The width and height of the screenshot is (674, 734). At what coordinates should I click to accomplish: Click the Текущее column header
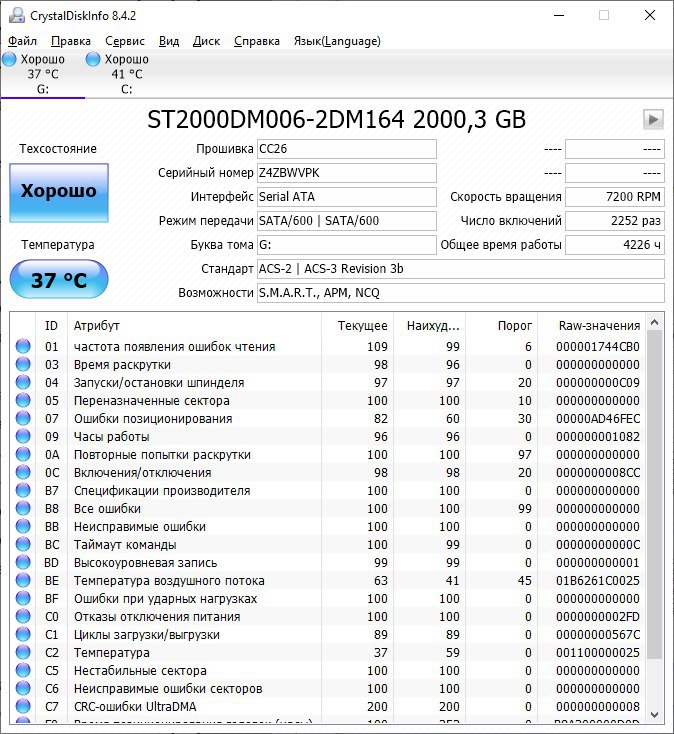(358, 326)
